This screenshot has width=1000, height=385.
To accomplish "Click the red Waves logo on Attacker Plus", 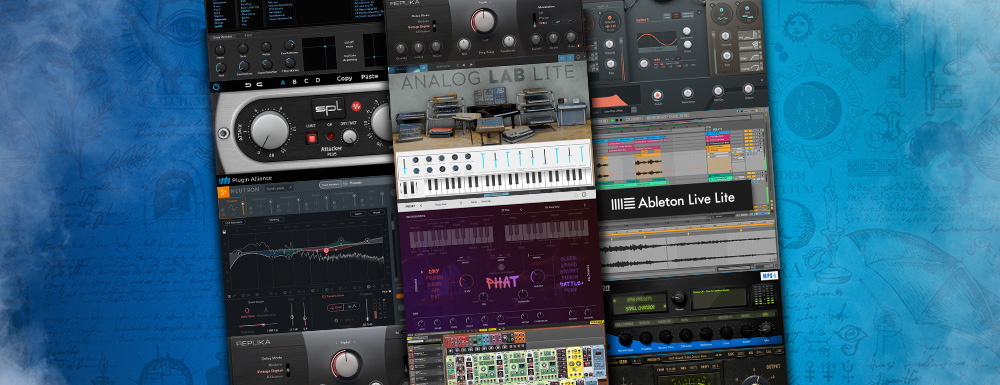I will pos(356,106).
